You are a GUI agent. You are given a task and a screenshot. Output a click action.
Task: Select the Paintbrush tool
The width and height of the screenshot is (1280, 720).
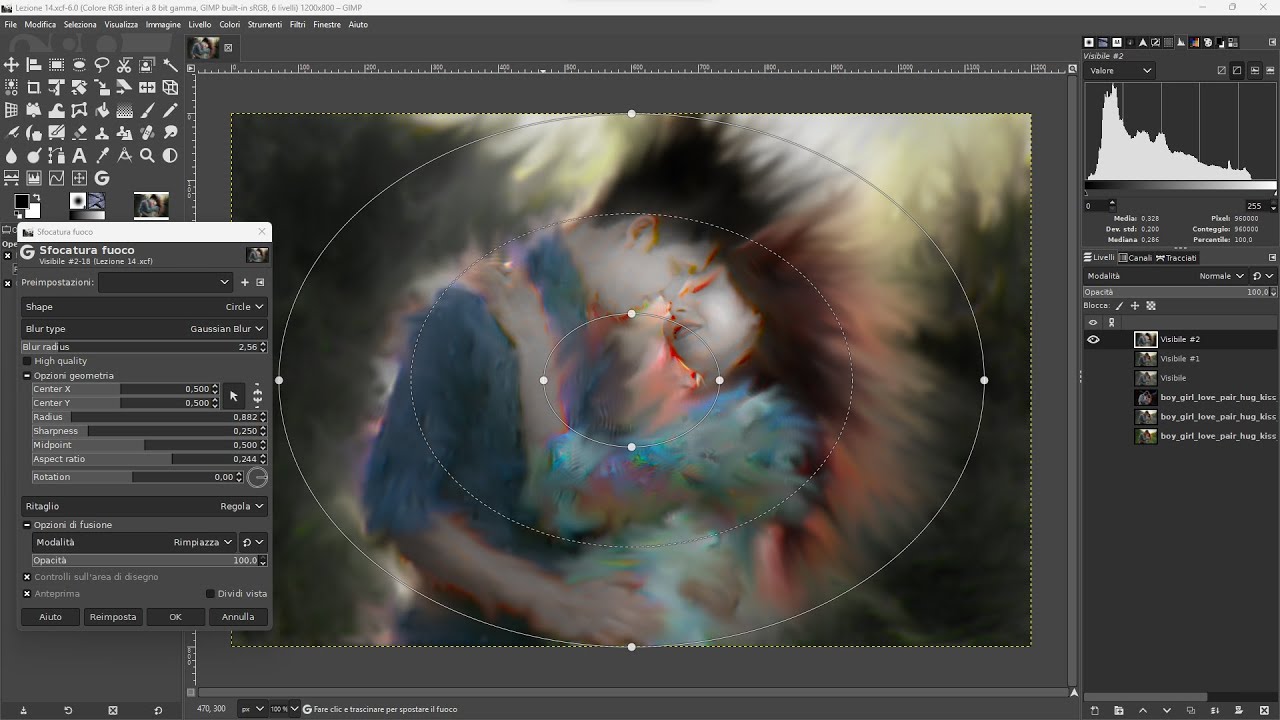click(147, 110)
